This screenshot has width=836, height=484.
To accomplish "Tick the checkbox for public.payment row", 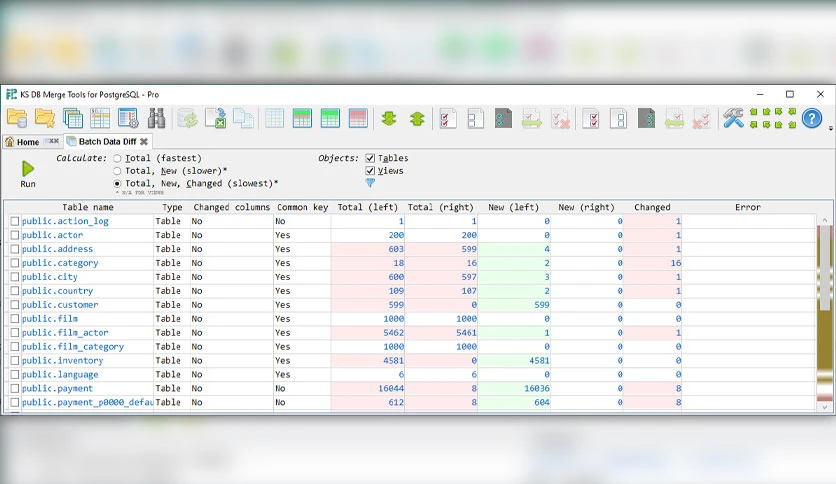I will 15,389.
